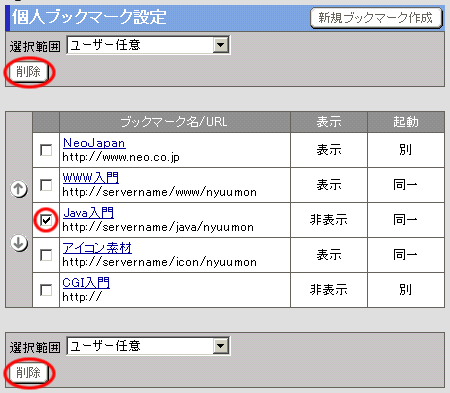Screen dimensions: 450x393
Task: Click the URL http://www.neo.co.jp
Action: pyautogui.click(x=121, y=157)
